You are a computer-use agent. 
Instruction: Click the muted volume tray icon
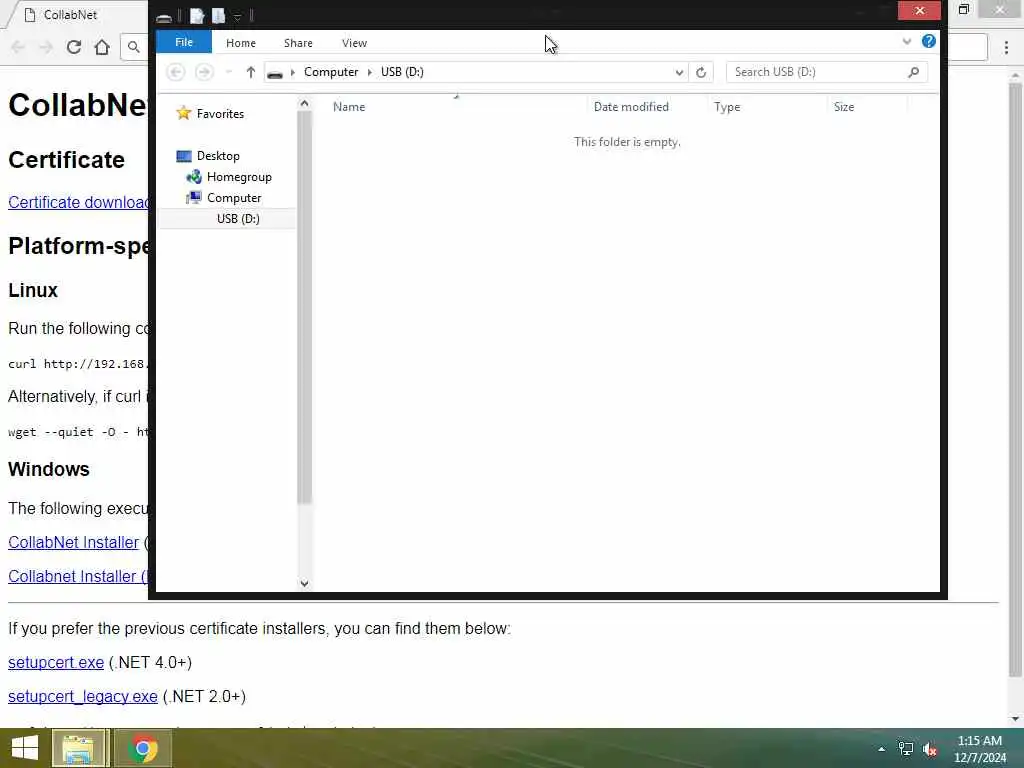[930, 749]
